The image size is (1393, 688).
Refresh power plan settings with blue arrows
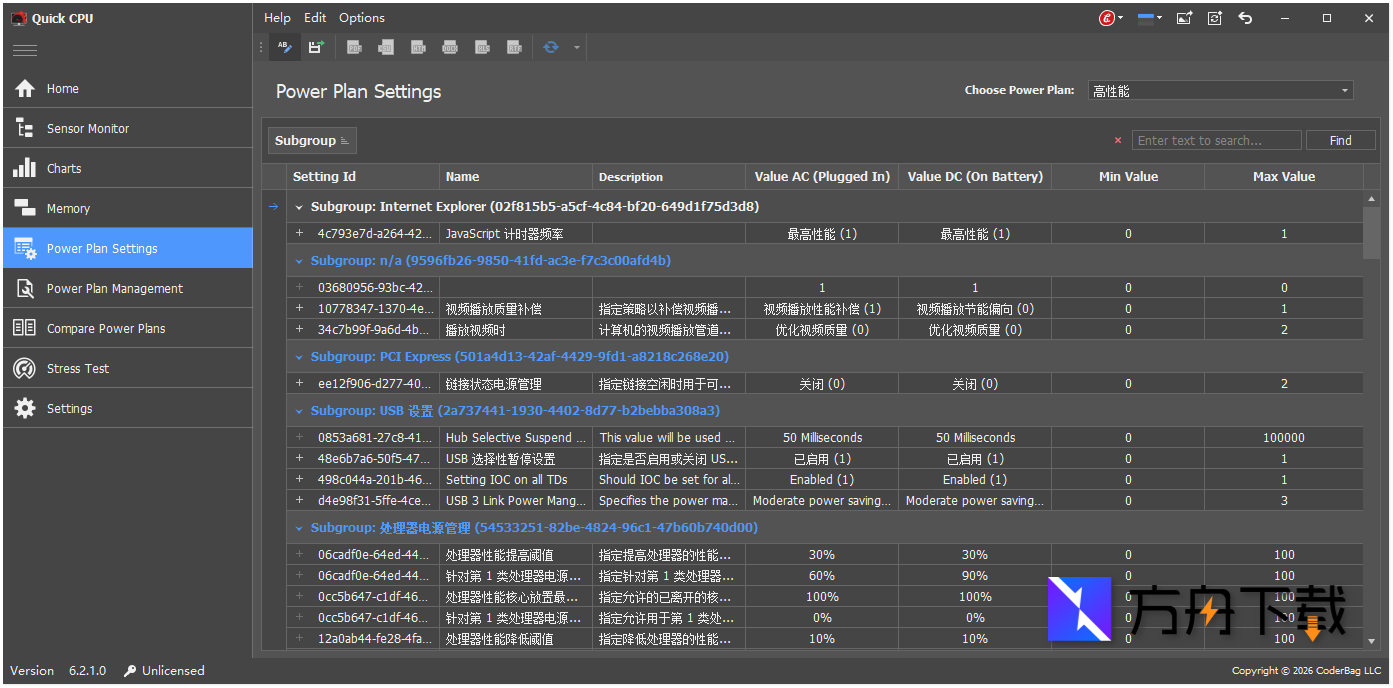click(x=551, y=47)
